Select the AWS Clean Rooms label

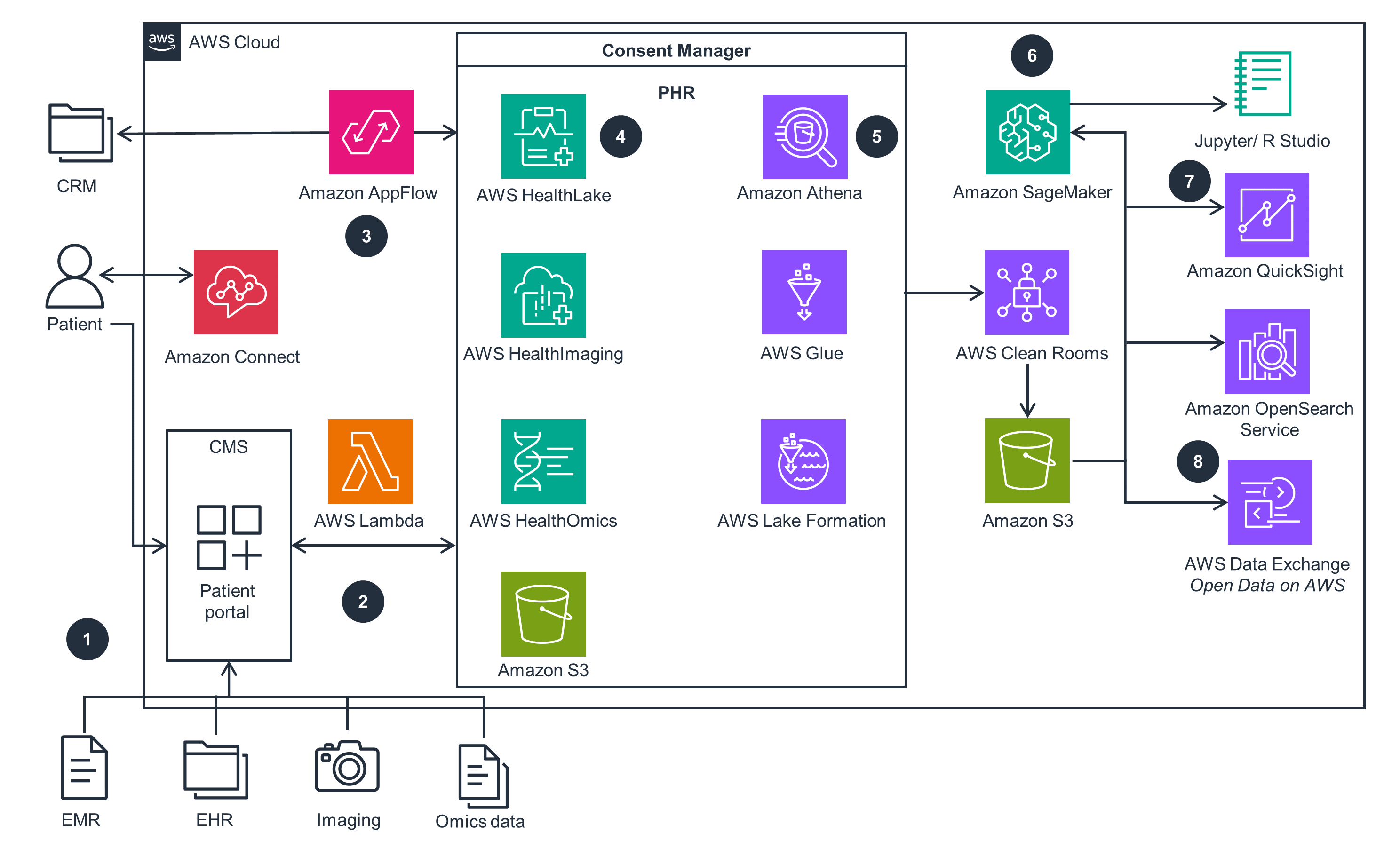click(x=1032, y=353)
